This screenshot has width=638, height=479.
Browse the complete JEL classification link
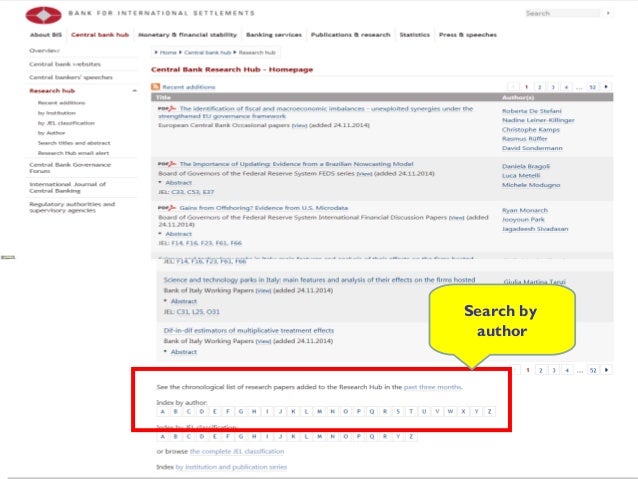pyautogui.click(x=237, y=451)
